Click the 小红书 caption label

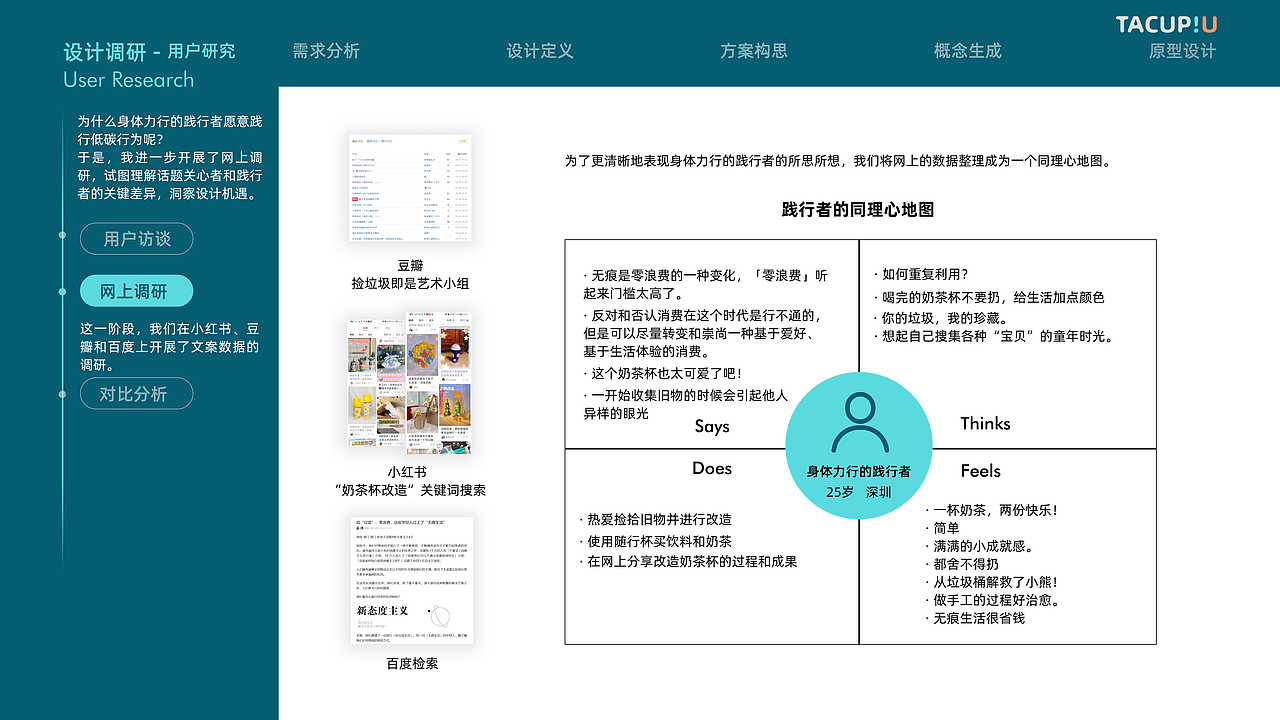(x=407, y=472)
